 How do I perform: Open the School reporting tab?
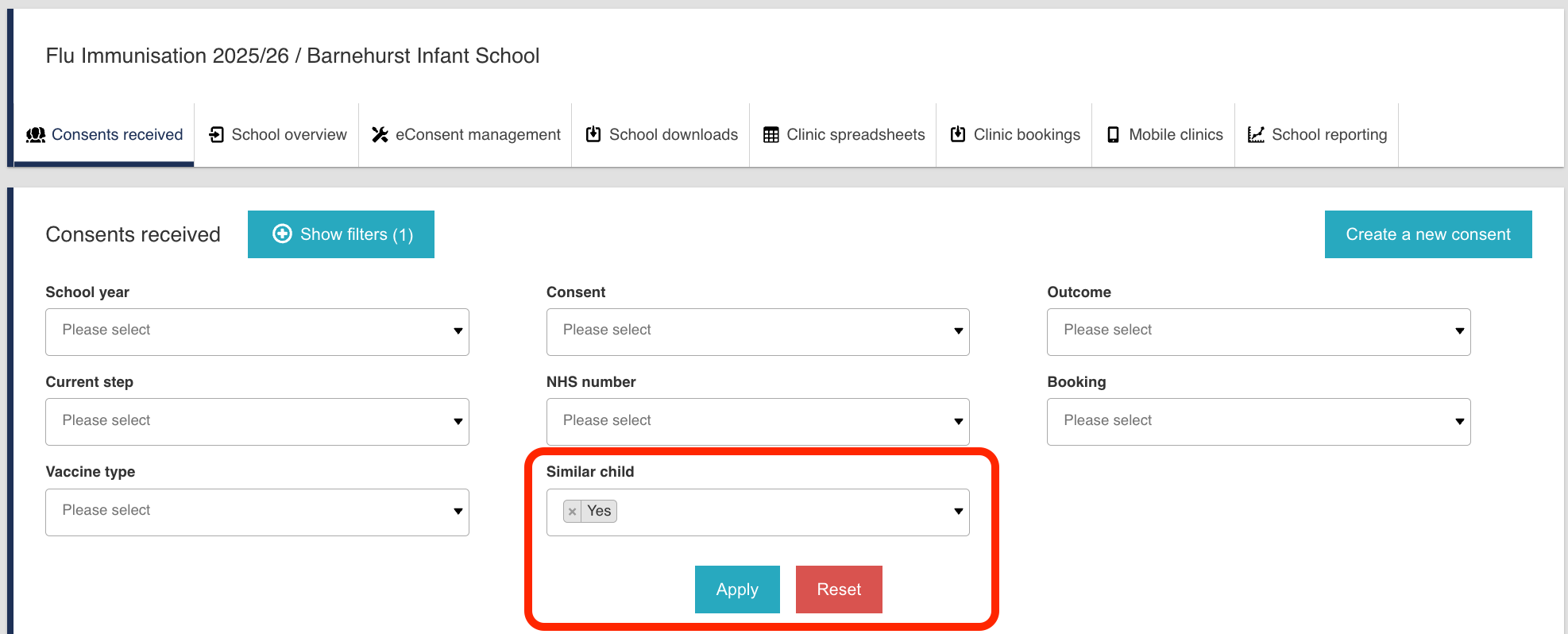click(1328, 135)
